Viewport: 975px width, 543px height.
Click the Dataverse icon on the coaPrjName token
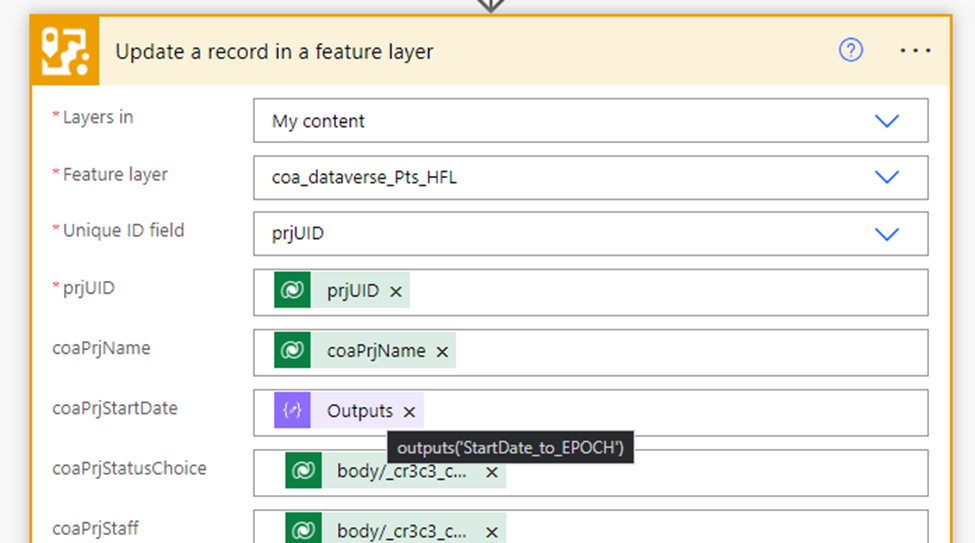click(x=293, y=351)
